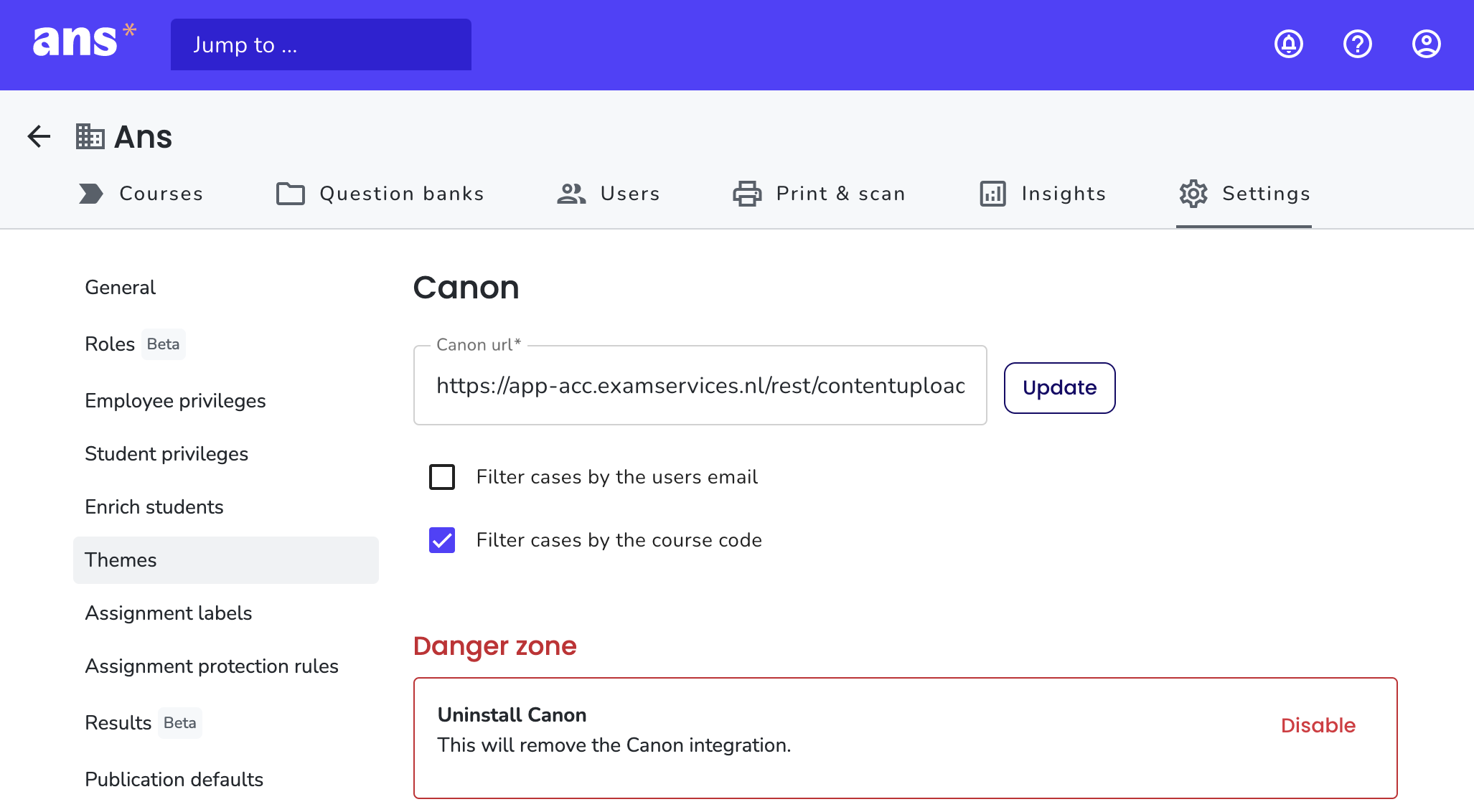Open Enrich students in sidebar
The height and width of the screenshot is (812, 1474).
[x=154, y=507]
